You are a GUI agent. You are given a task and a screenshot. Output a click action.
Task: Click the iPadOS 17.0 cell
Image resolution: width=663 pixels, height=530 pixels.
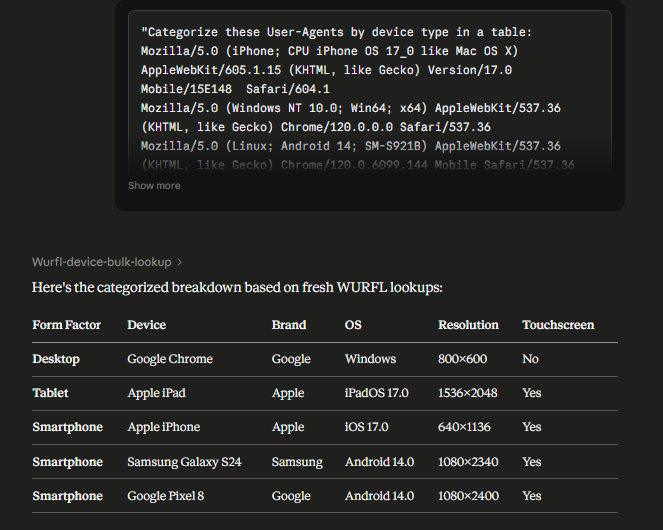(x=377, y=393)
